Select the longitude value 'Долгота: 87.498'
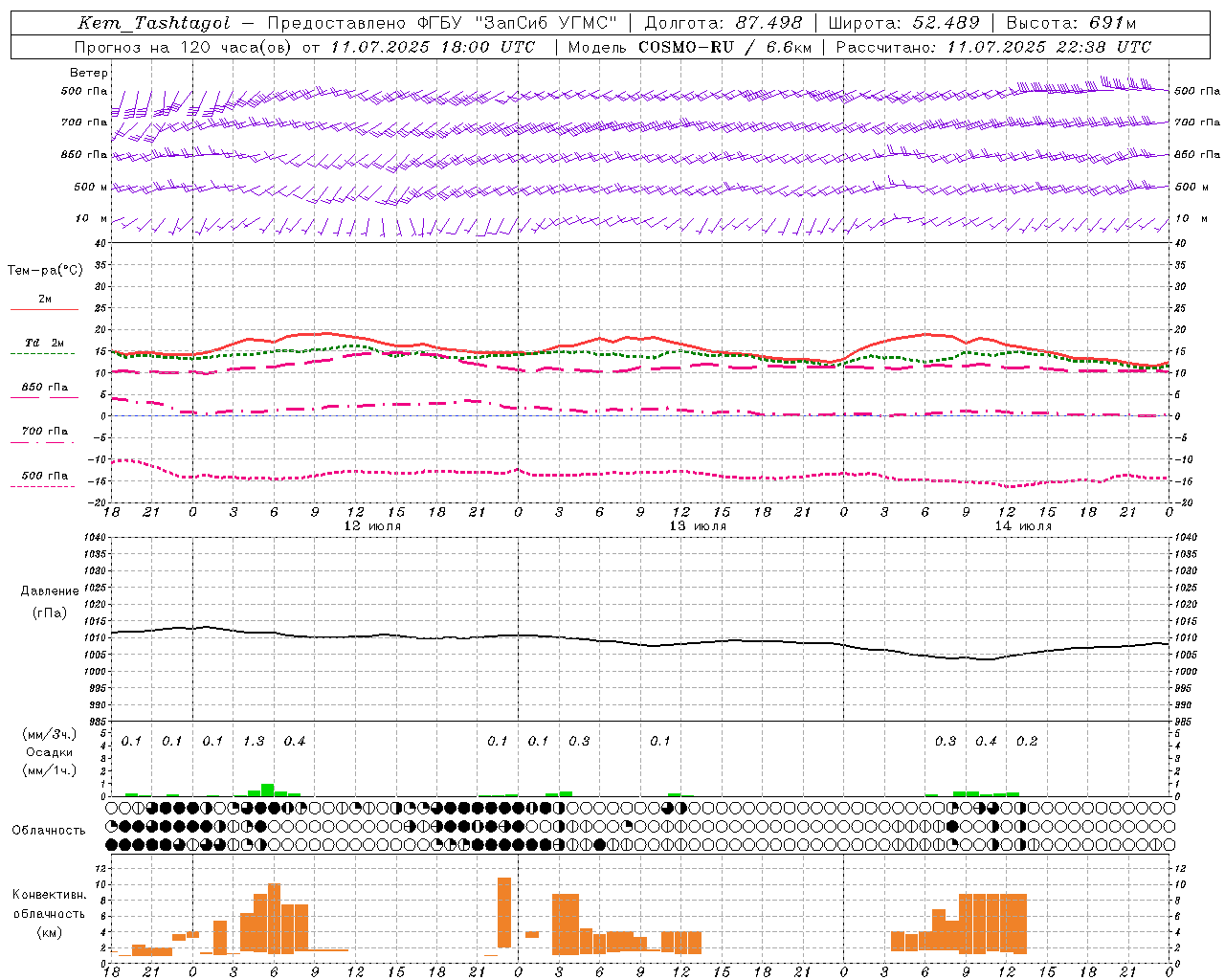The image size is (1225, 980). click(724, 23)
